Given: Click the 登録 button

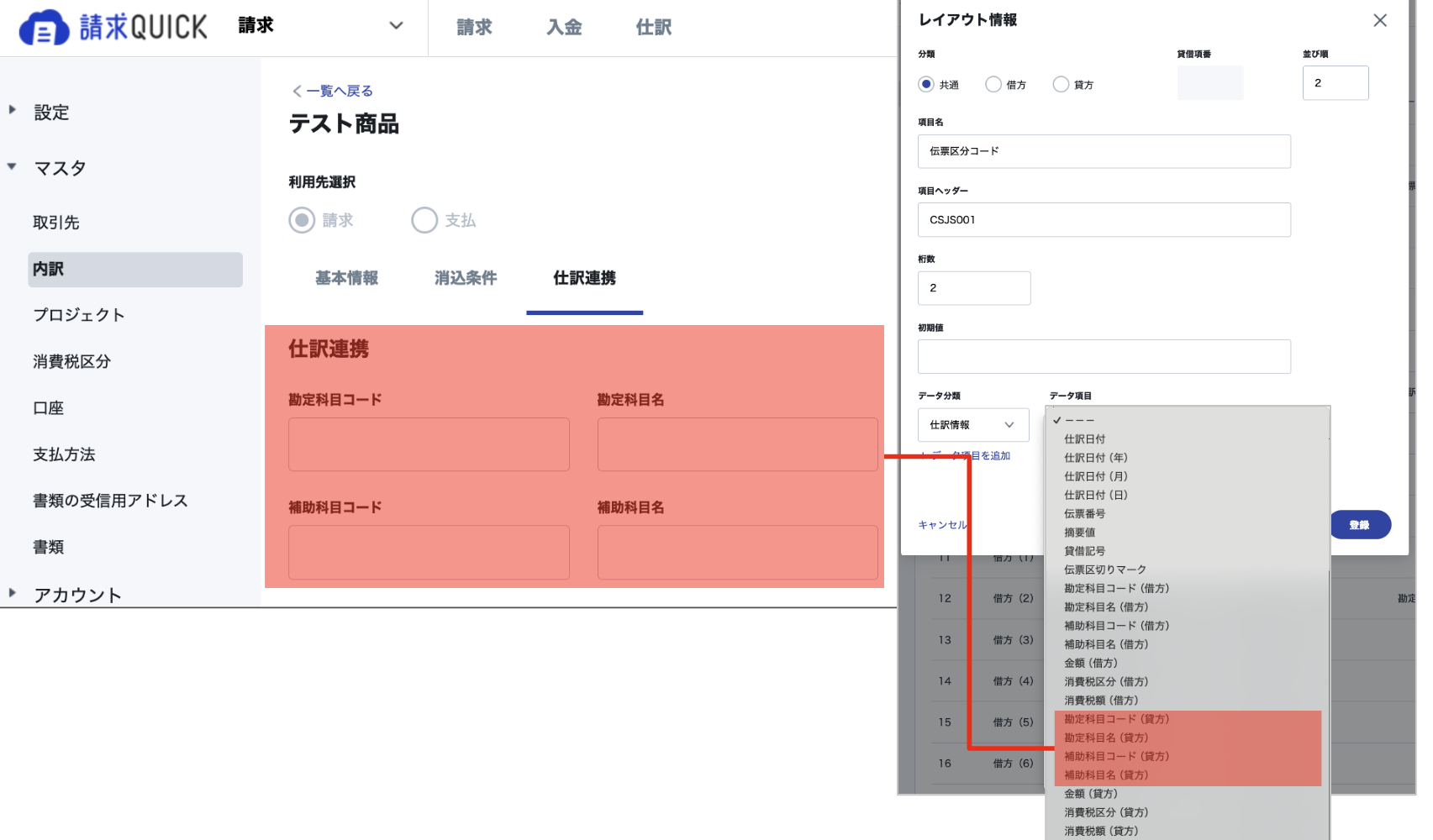Looking at the screenshot, I should 1361,525.
